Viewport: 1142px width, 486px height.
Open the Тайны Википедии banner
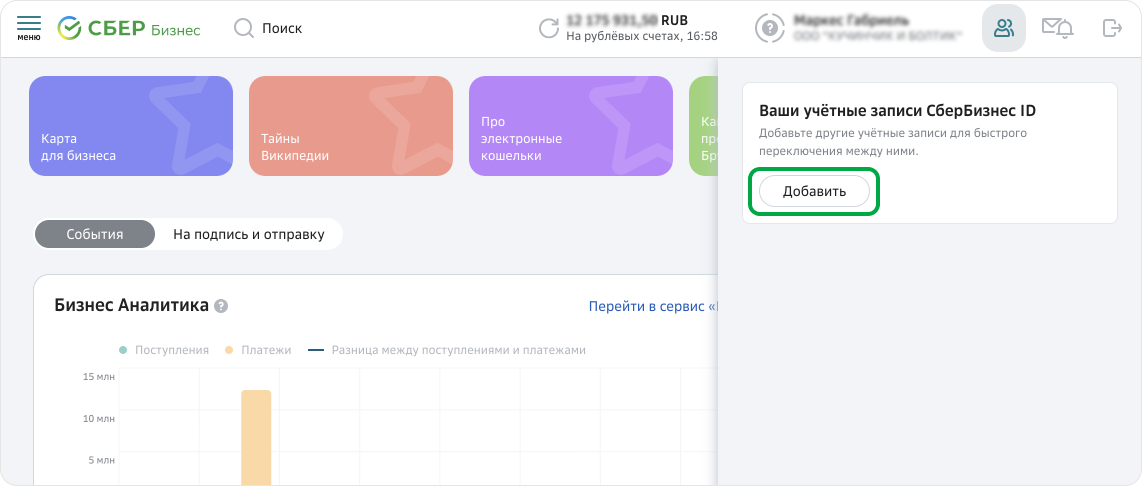(351, 126)
